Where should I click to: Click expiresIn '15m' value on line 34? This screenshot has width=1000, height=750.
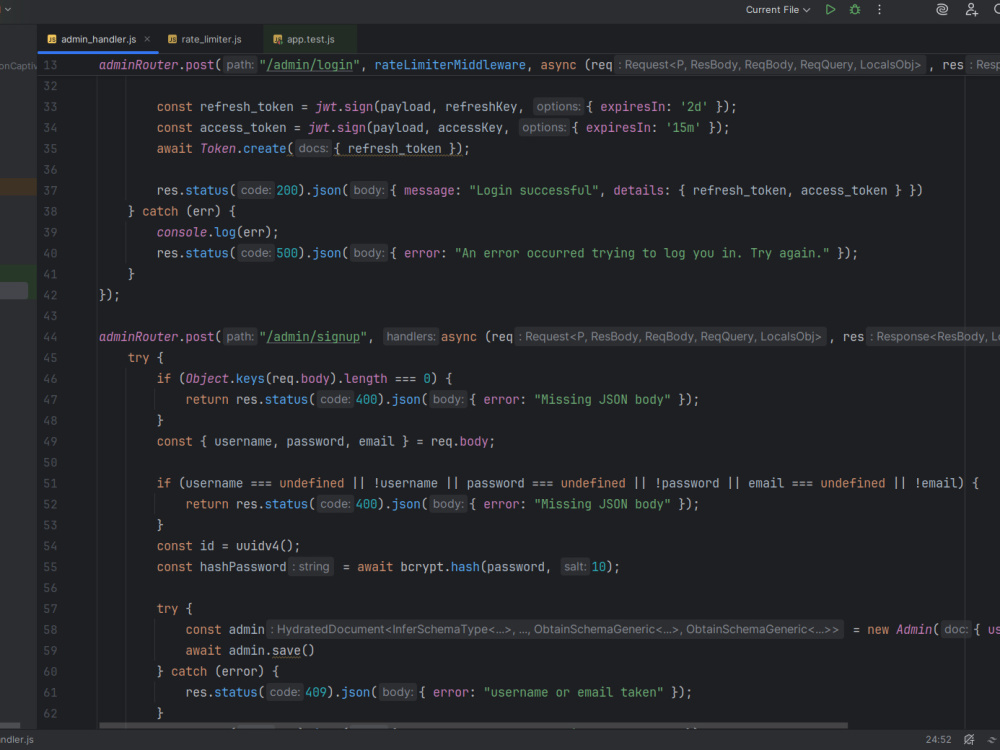pos(682,128)
